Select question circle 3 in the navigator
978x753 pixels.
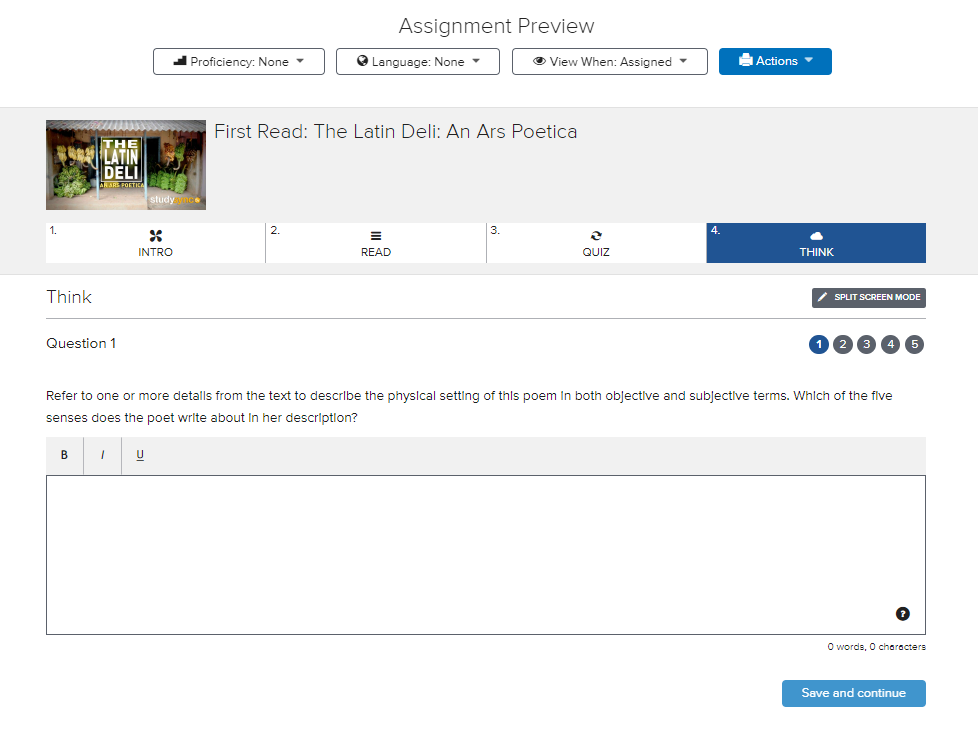(866, 344)
